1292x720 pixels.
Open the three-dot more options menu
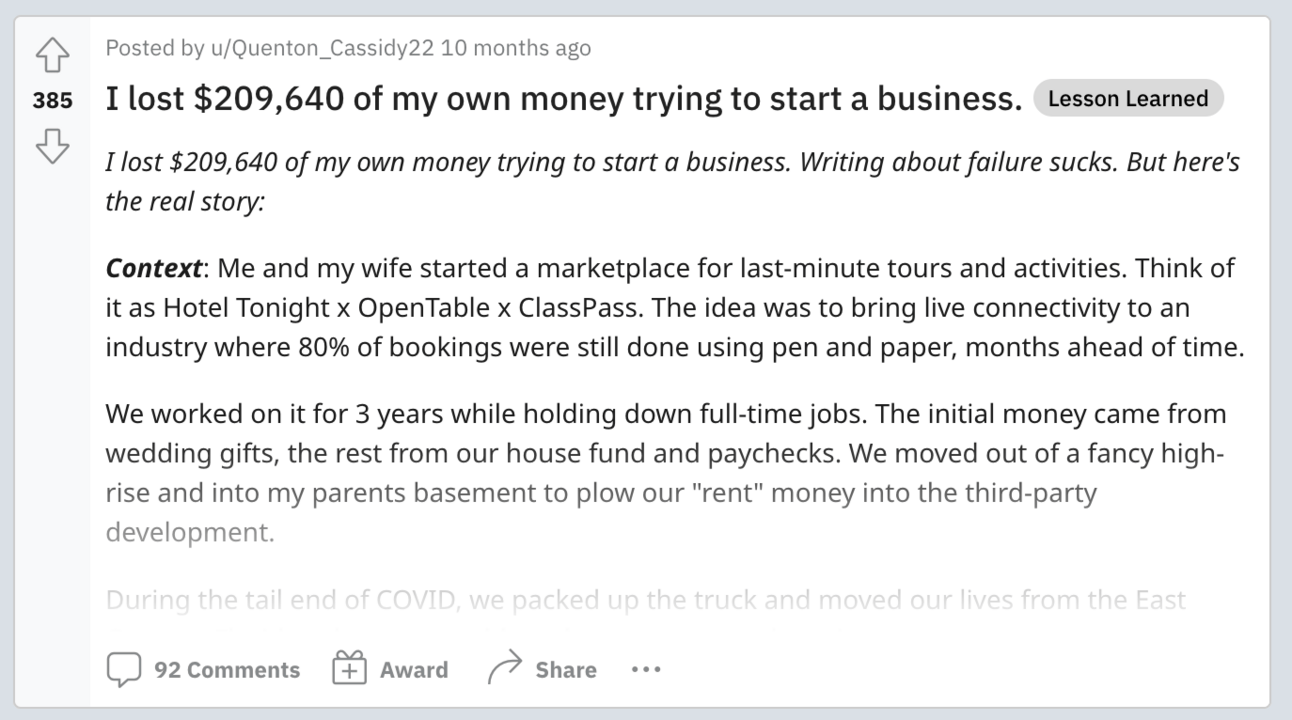click(x=646, y=670)
